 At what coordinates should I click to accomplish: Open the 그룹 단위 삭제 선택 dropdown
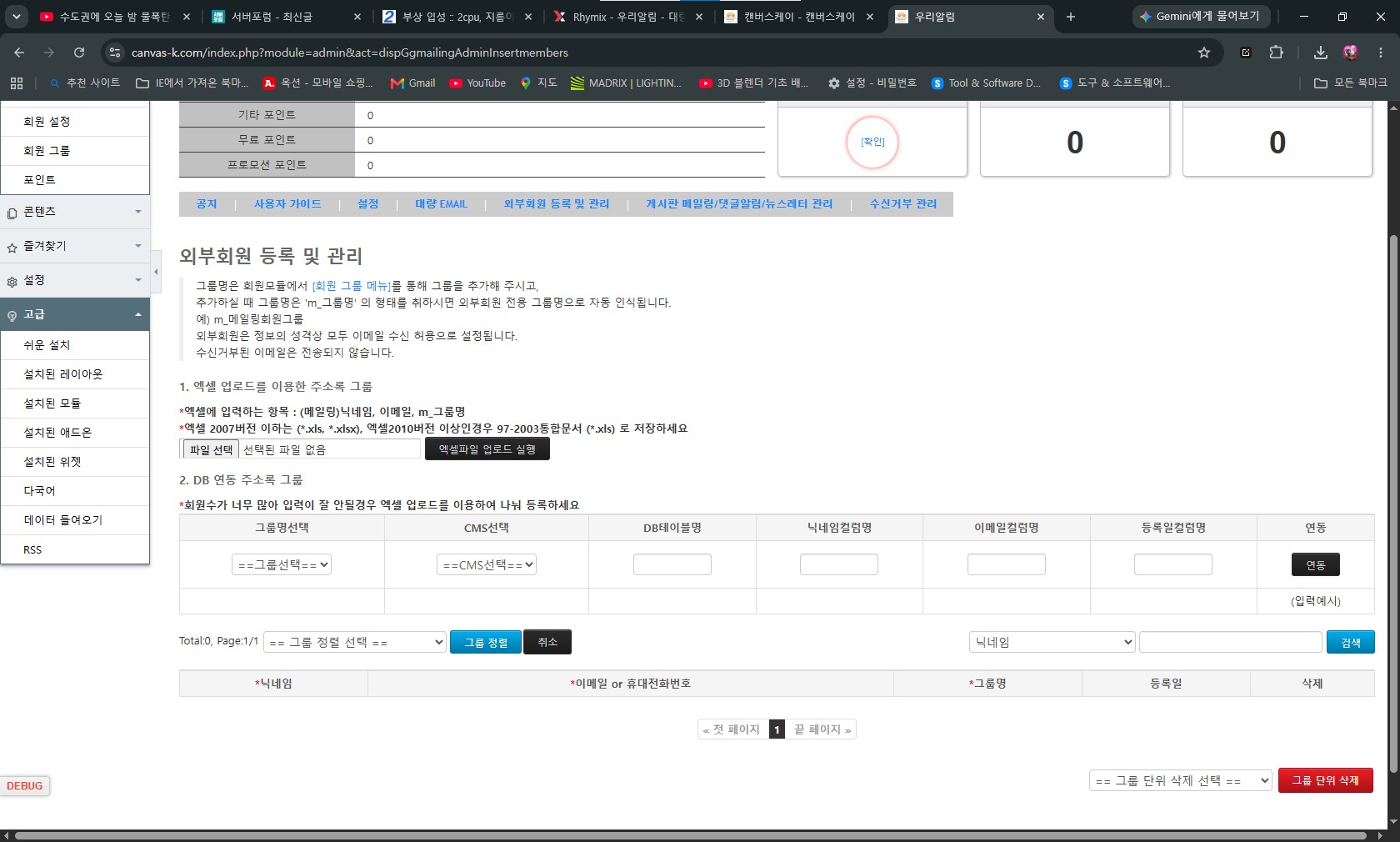tap(1181, 780)
